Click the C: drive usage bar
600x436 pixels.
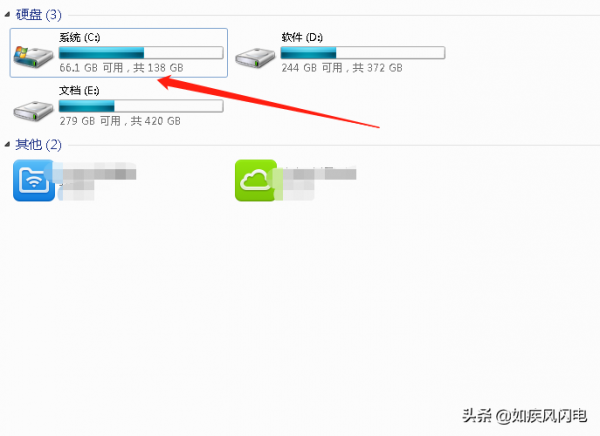tap(141, 52)
